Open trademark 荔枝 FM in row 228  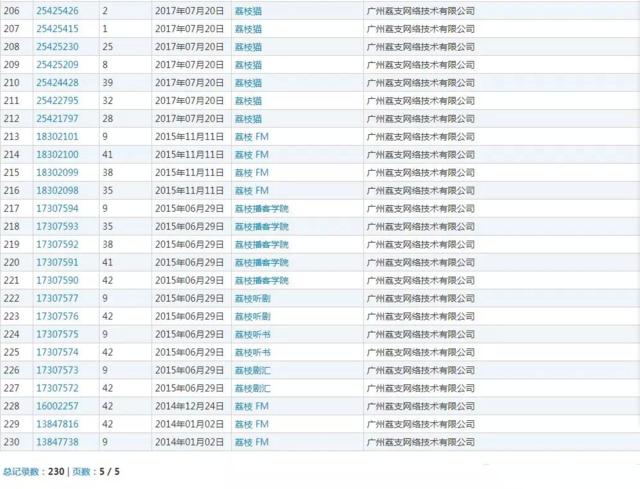[x=252, y=406]
